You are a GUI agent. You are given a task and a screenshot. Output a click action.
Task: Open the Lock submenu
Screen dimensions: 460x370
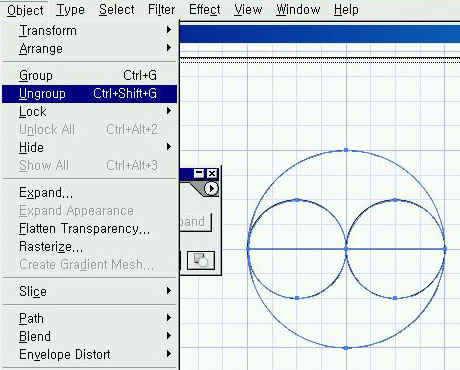89,112
